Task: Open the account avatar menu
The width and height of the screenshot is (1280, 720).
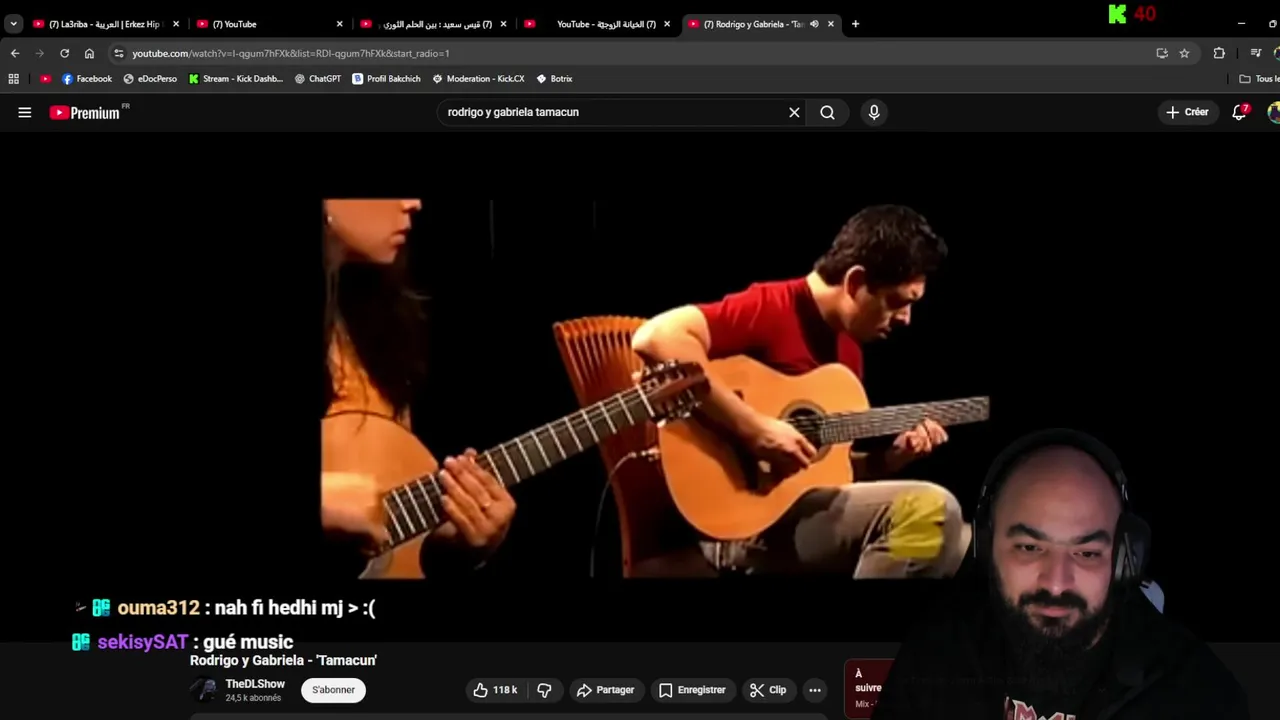Action: click(1273, 112)
